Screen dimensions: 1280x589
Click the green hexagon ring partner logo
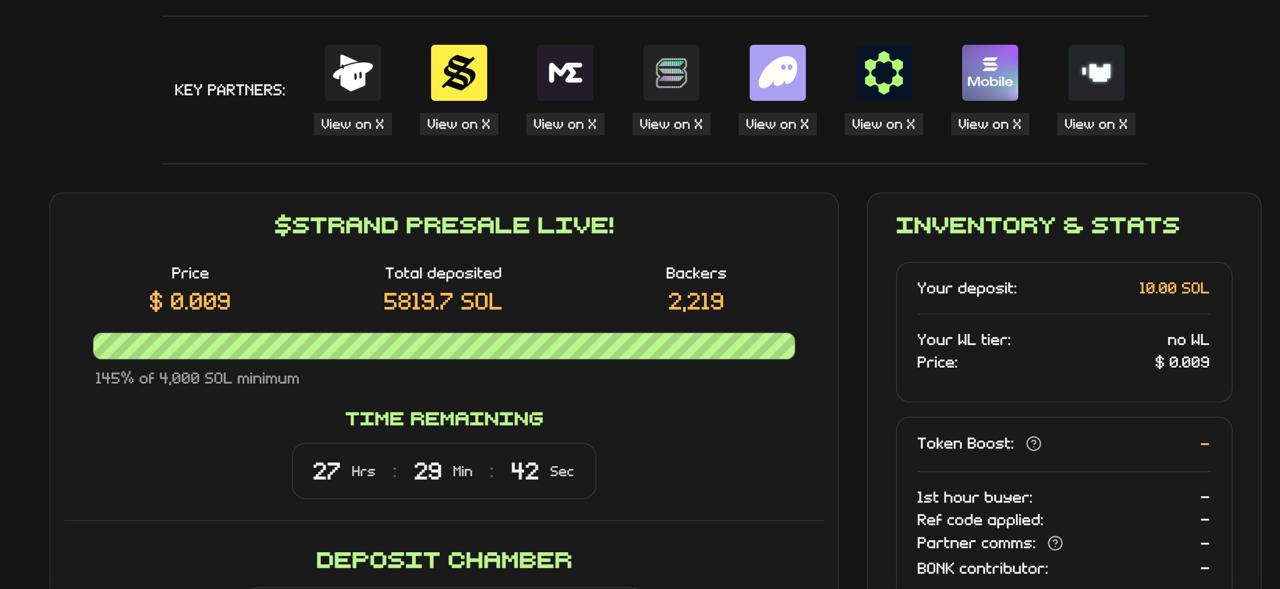point(884,73)
